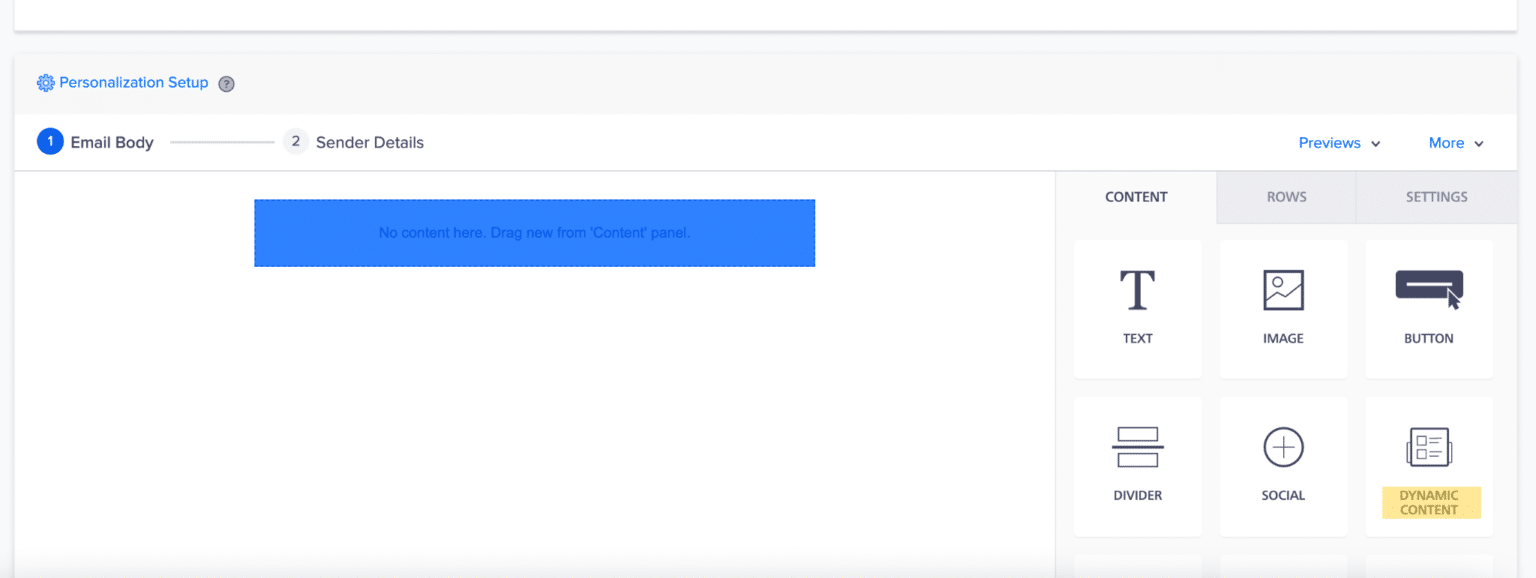
Task: Switch to the Settings tab
Action: point(1435,197)
